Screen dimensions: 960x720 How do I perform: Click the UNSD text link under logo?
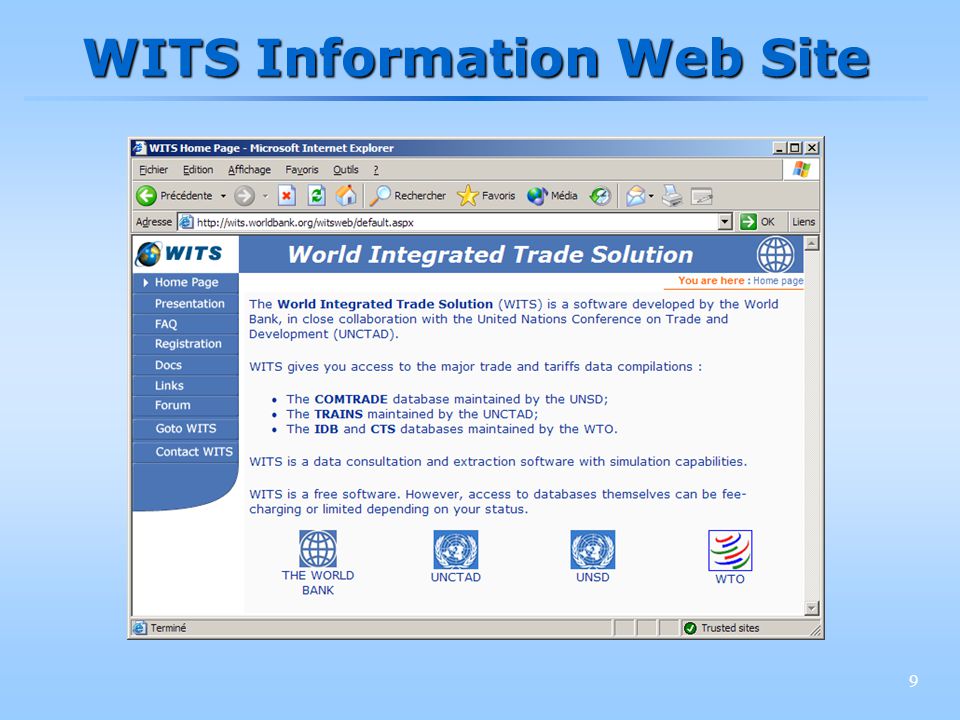click(593, 577)
